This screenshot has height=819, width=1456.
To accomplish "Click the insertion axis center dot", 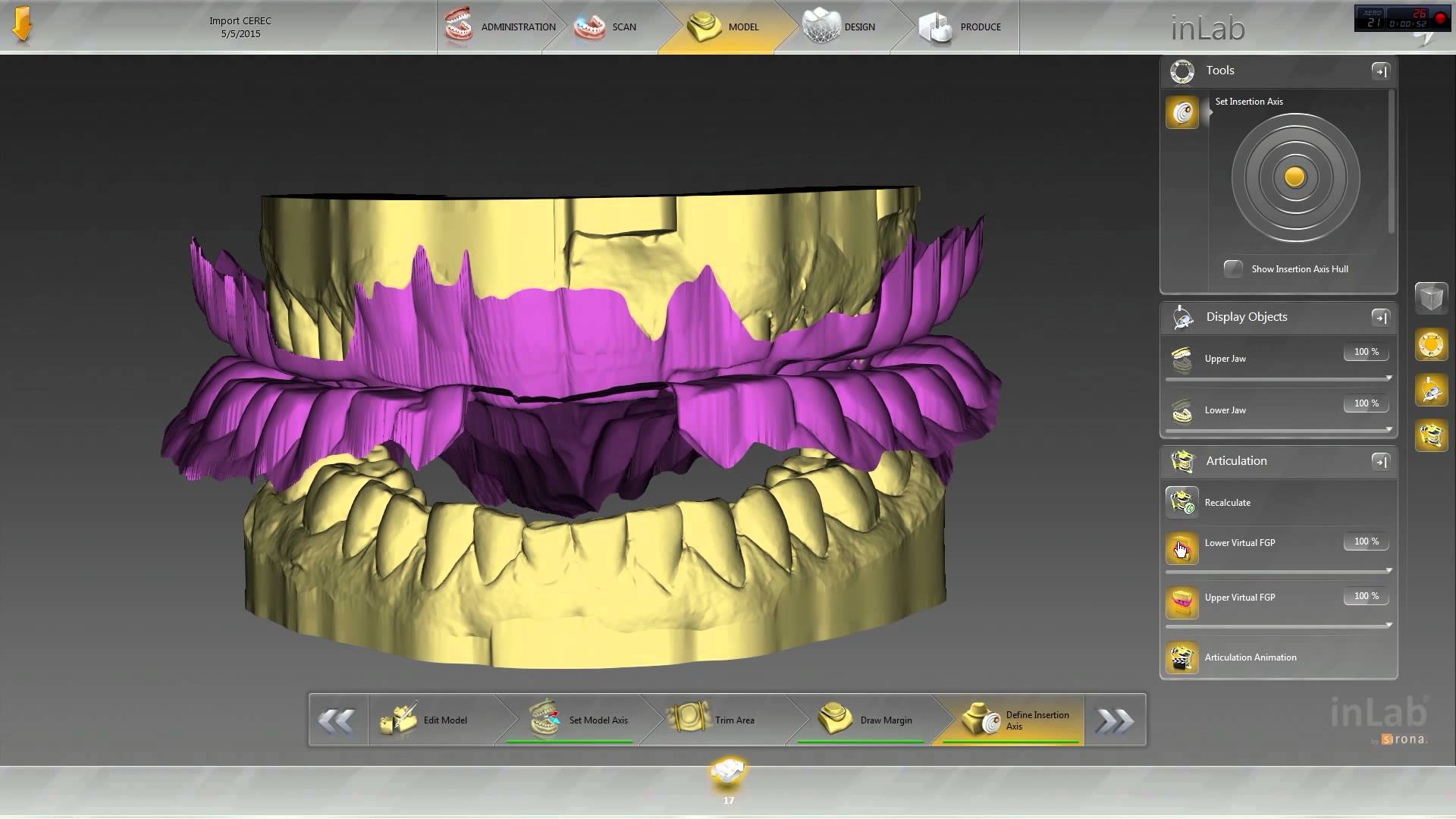I will click(x=1294, y=177).
